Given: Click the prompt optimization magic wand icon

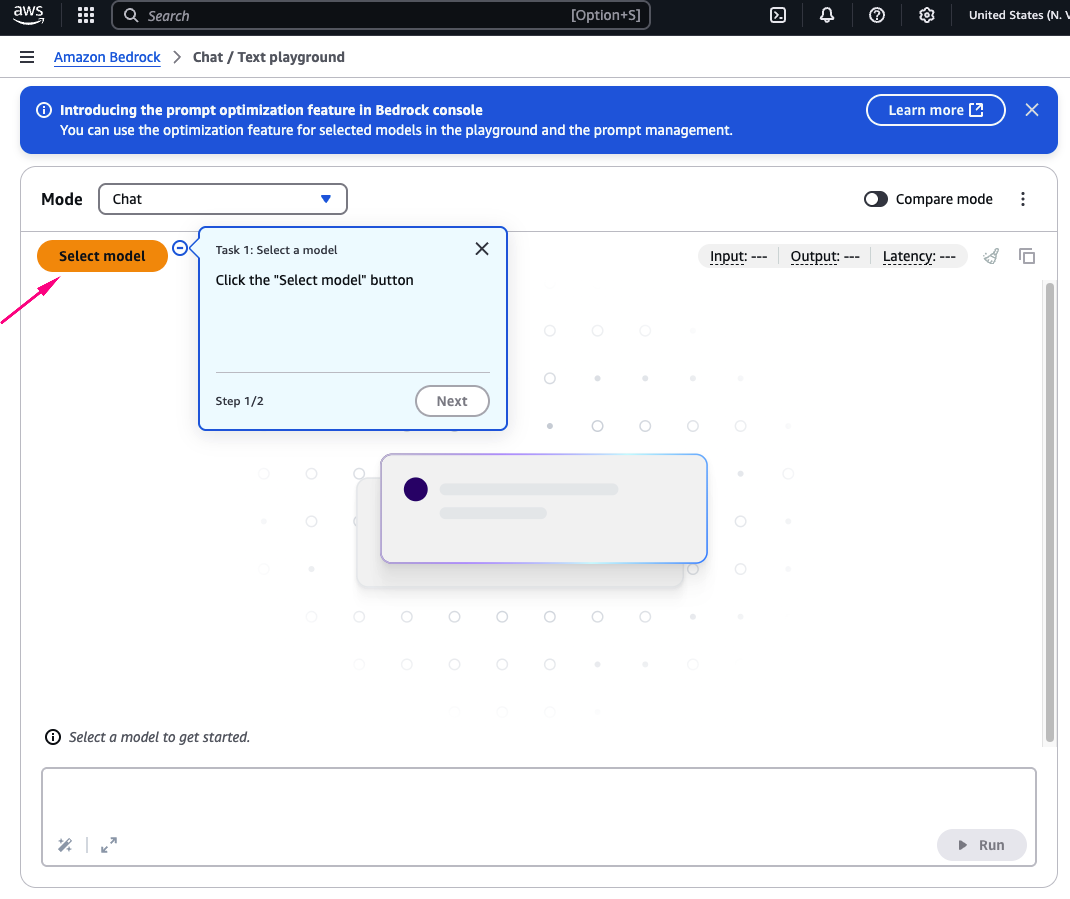Looking at the screenshot, I should (x=65, y=845).
